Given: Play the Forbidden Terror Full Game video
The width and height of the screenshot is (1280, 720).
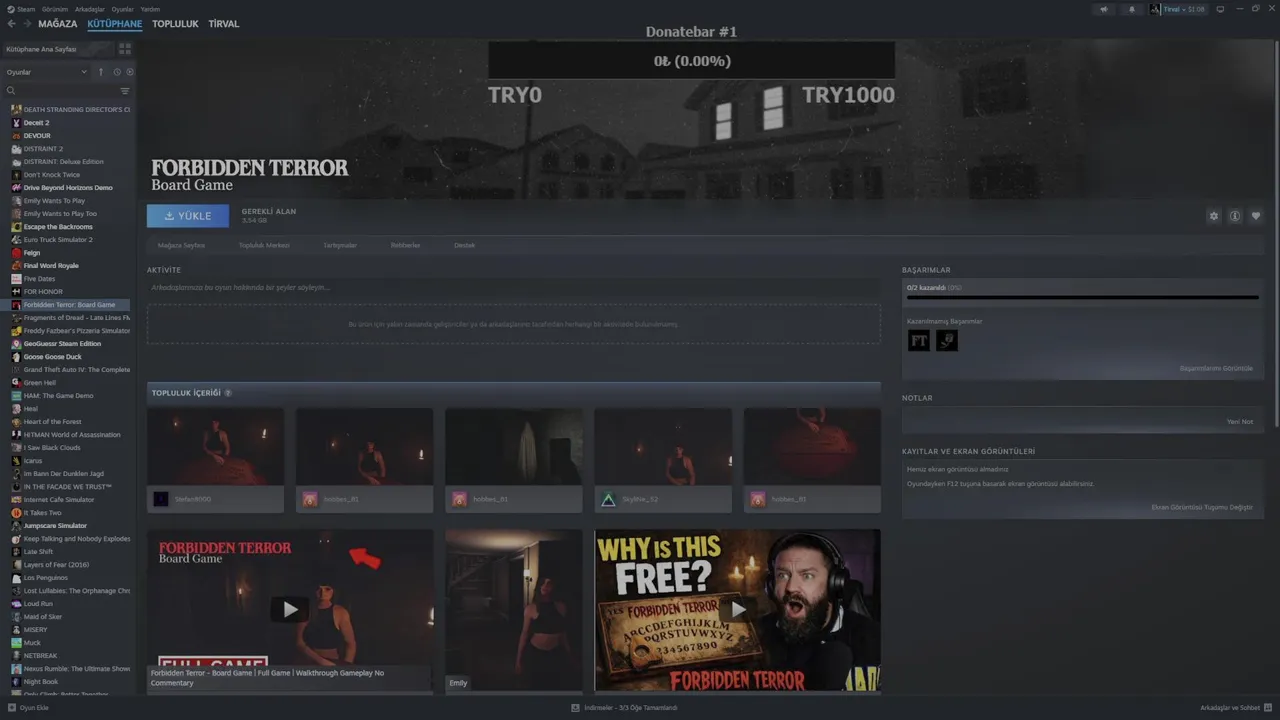Looking at the screenshot, I should pyautogui.click(x=290, y=610).
